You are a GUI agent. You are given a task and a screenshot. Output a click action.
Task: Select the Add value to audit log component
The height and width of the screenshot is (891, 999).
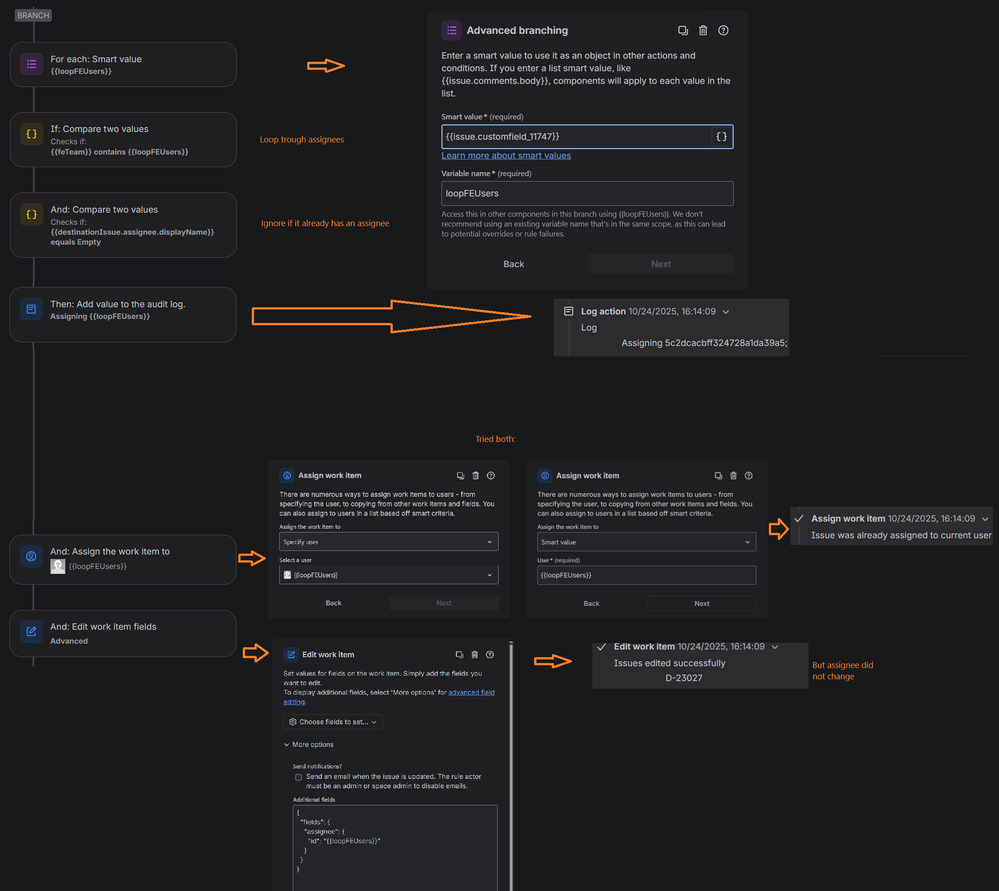[x=123, y=314]
